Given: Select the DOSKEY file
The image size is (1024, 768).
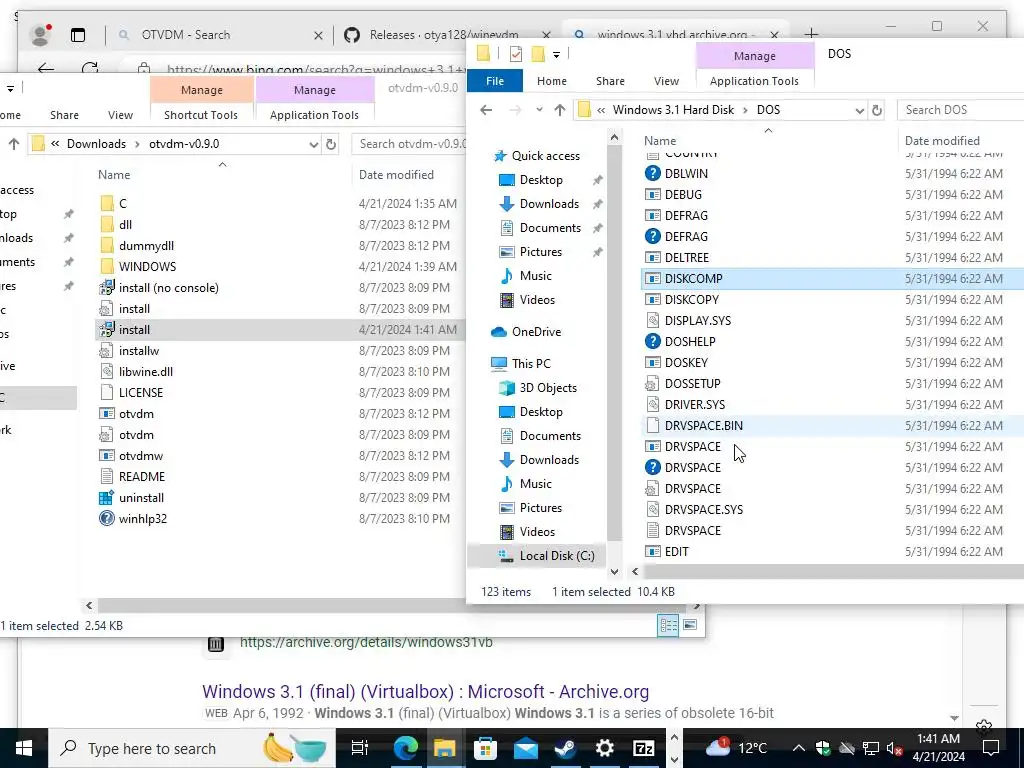Looking at the screenshot, I should [x=686, y=362].
